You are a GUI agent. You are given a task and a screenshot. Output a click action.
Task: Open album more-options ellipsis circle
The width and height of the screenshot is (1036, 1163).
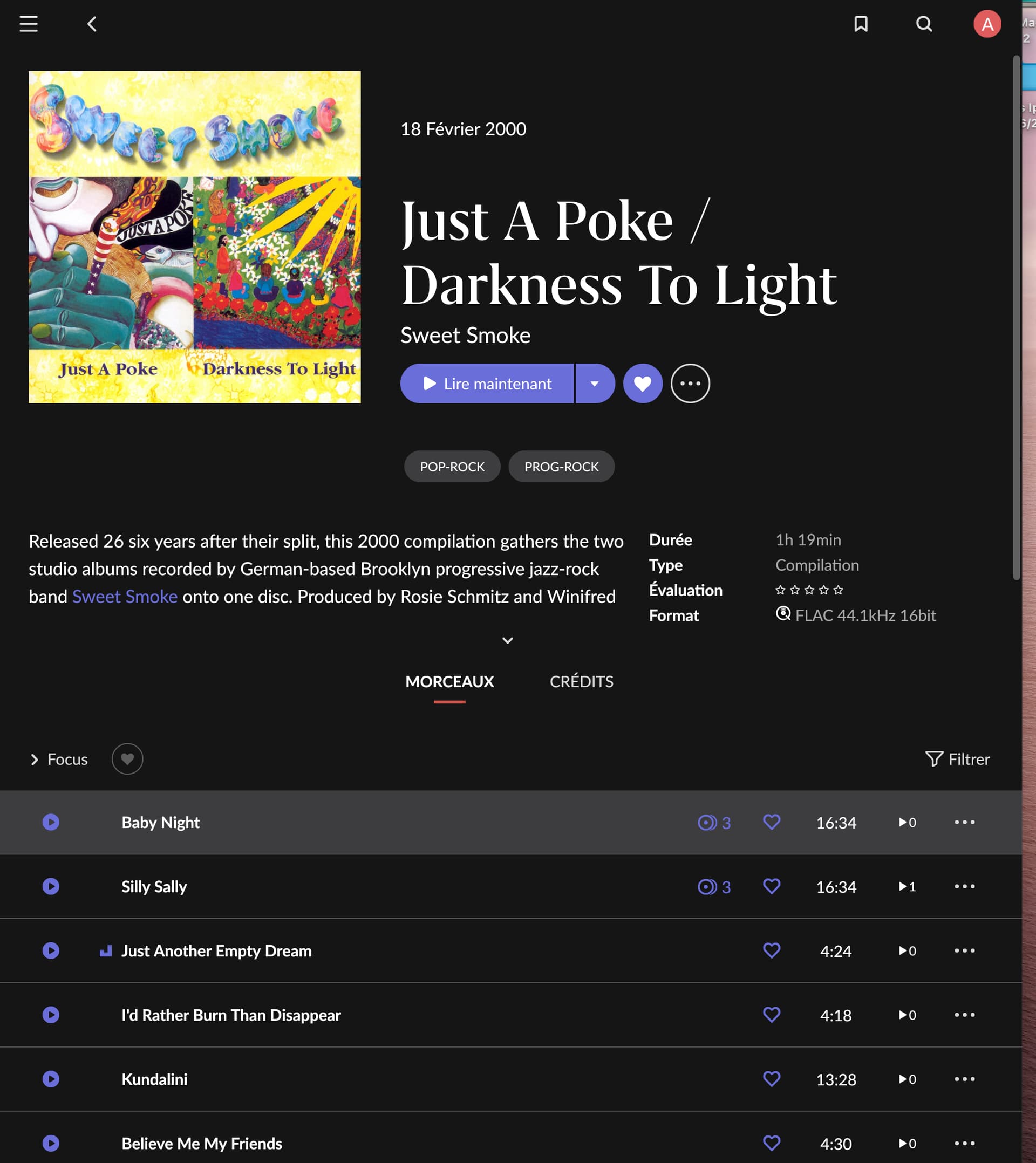(x=690, y=384)
